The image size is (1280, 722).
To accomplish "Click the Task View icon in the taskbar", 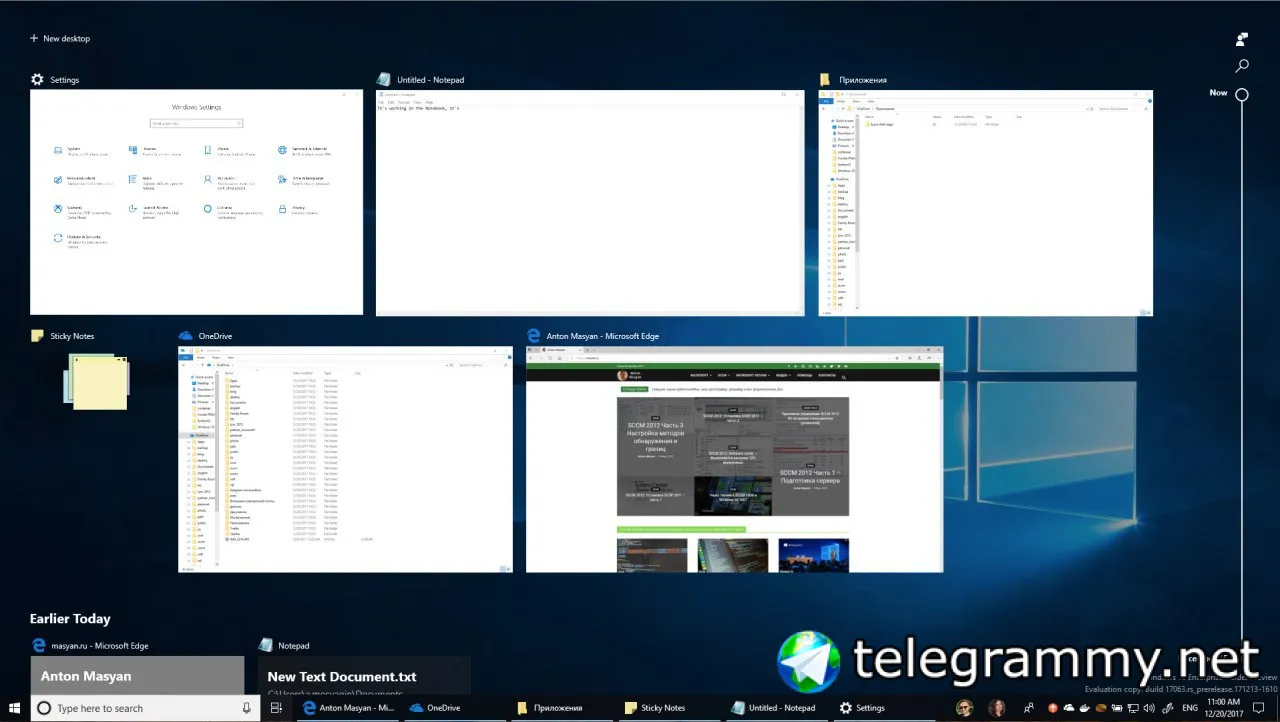I will (277, 708).
